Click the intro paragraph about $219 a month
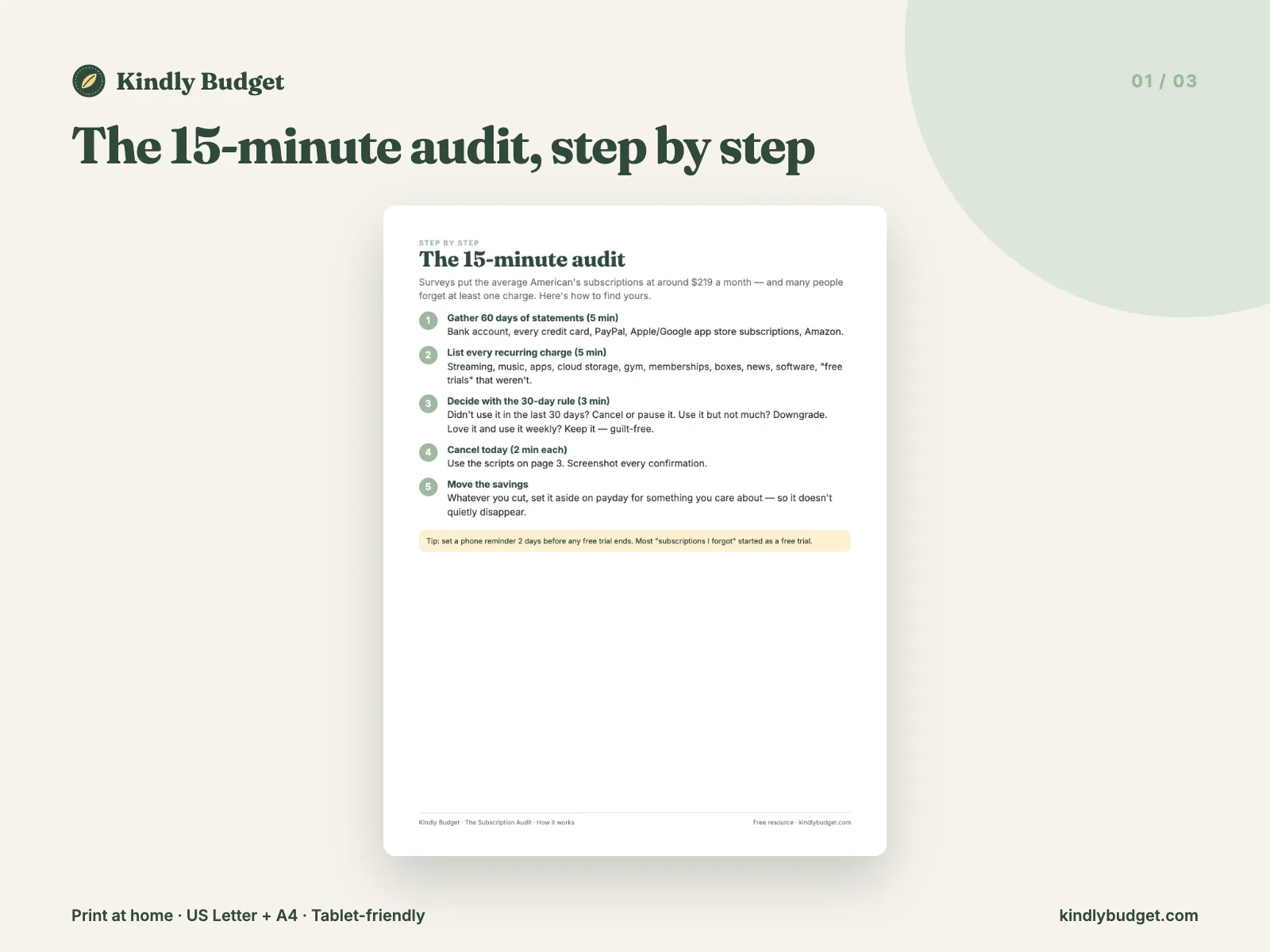 coord(631,289)
